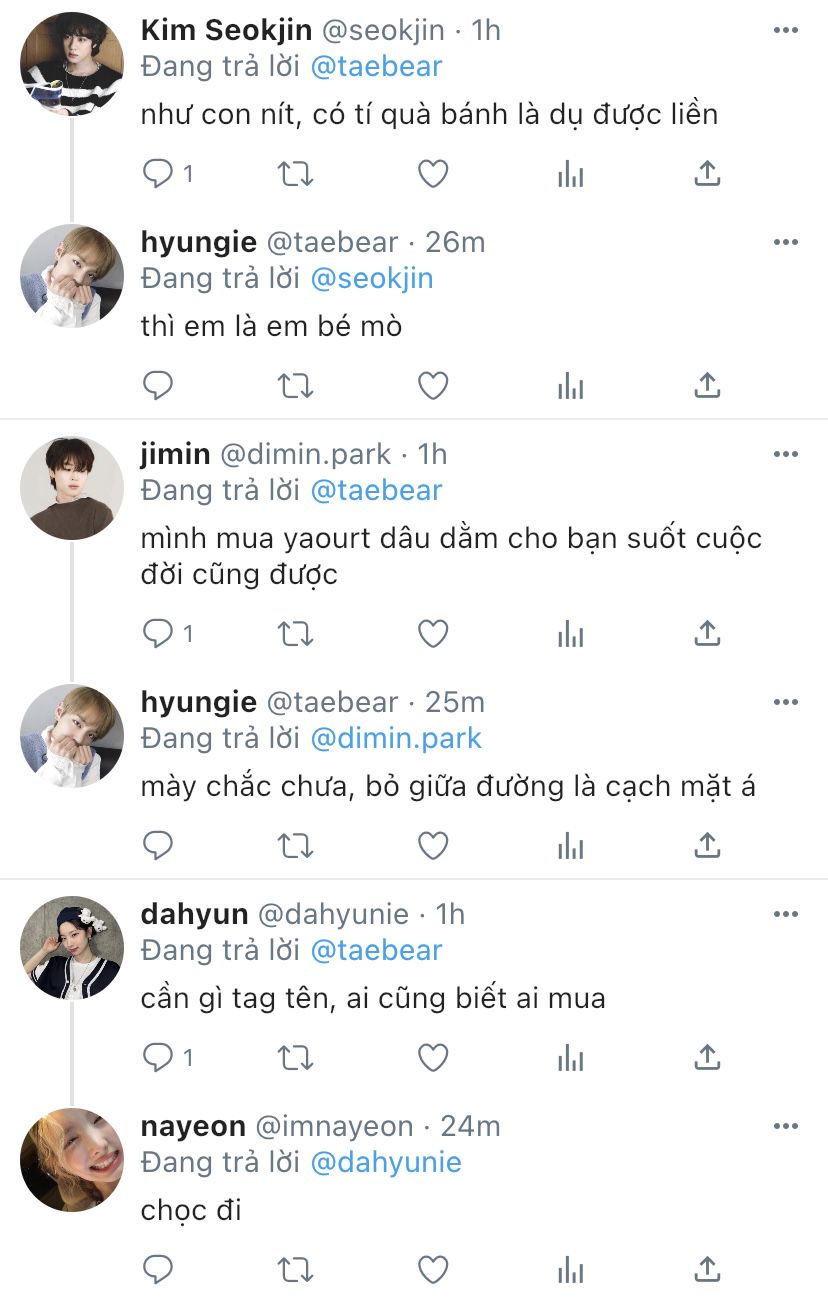The height and width of the screenshot is (1301, 828).
Task: Open three-dot menu on jimin's tweet
Action: coord(787,454)
